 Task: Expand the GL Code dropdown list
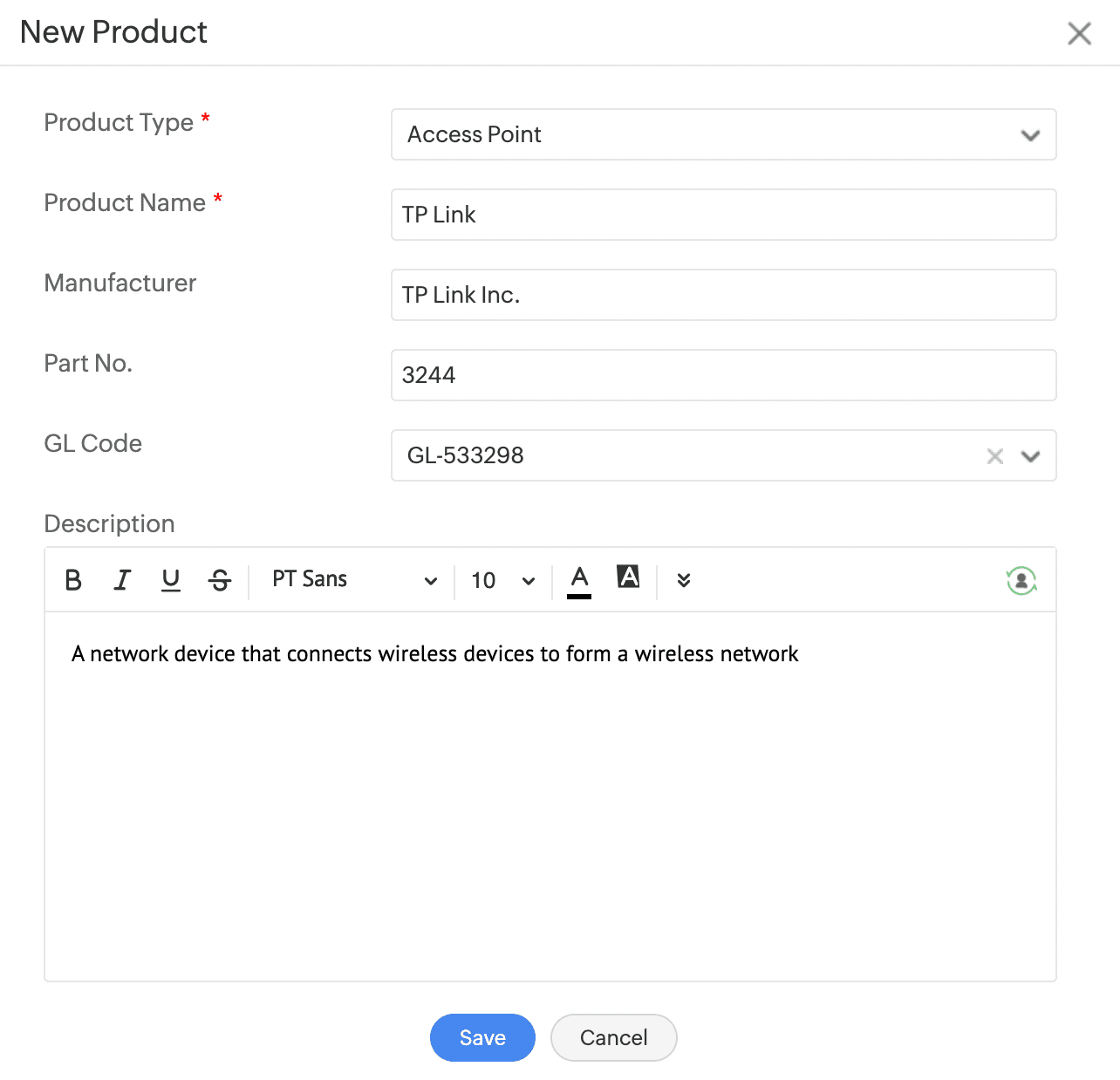(x=1031, y=456)
